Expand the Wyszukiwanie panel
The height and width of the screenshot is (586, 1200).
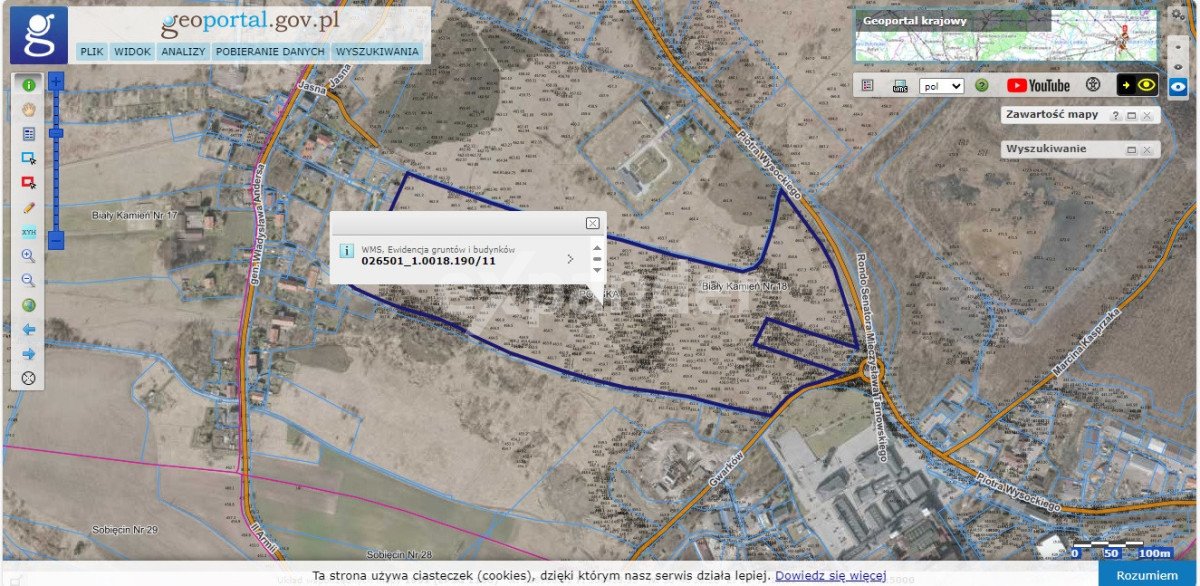coord(1131,150)
